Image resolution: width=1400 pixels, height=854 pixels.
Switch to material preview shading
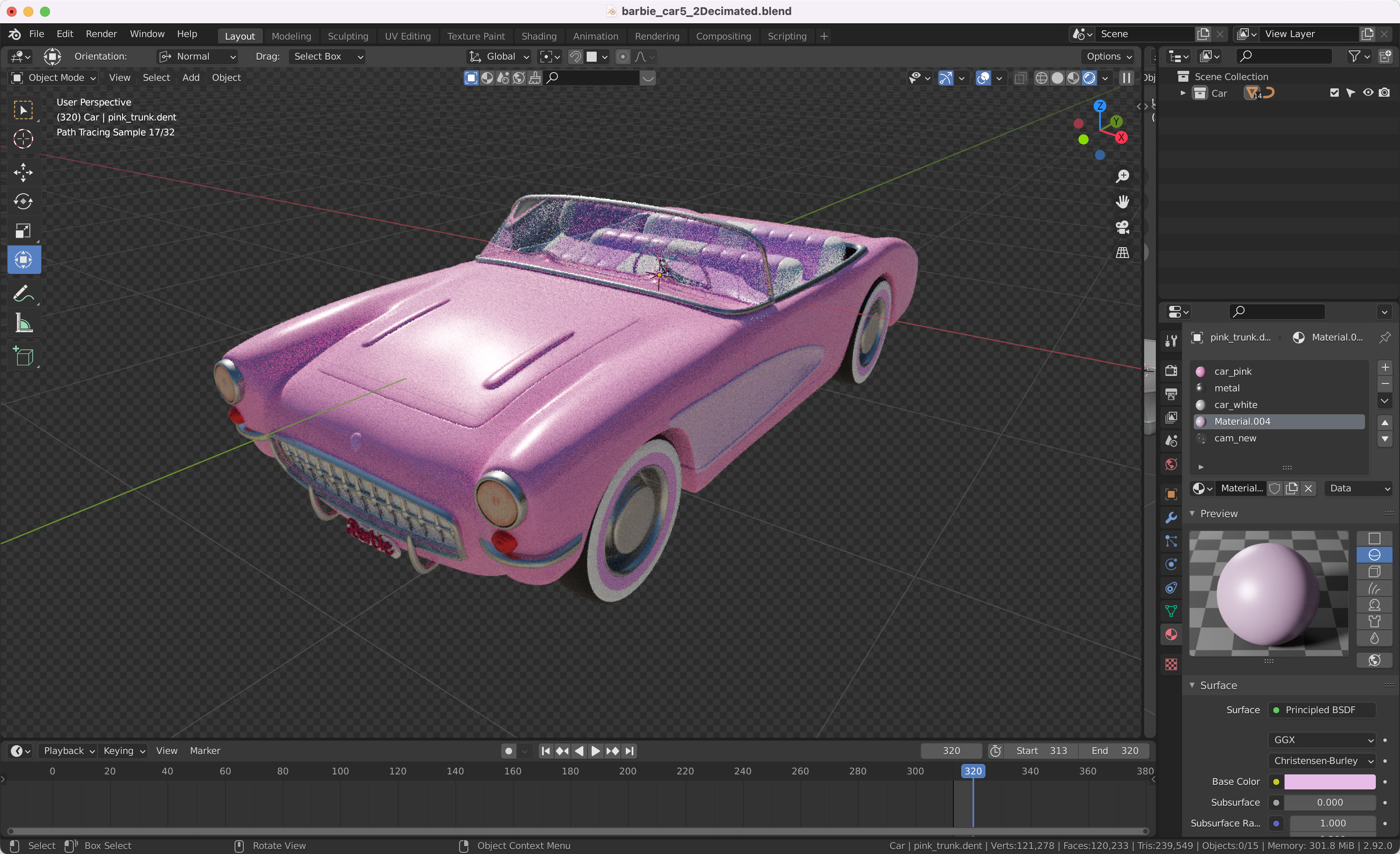pyautogui.click(x=1073, y=78)
